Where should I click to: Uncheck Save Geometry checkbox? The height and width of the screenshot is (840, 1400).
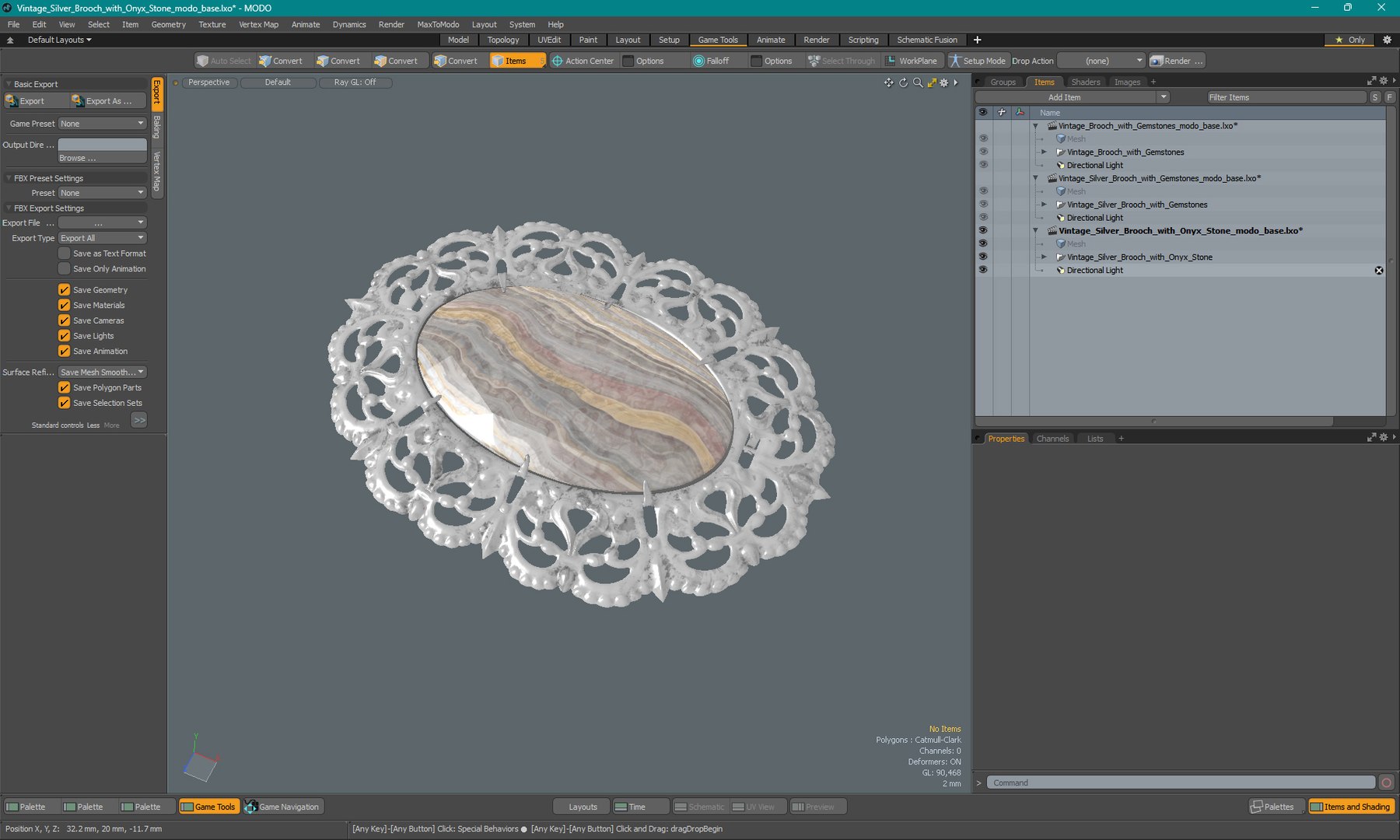coord(65,290)
